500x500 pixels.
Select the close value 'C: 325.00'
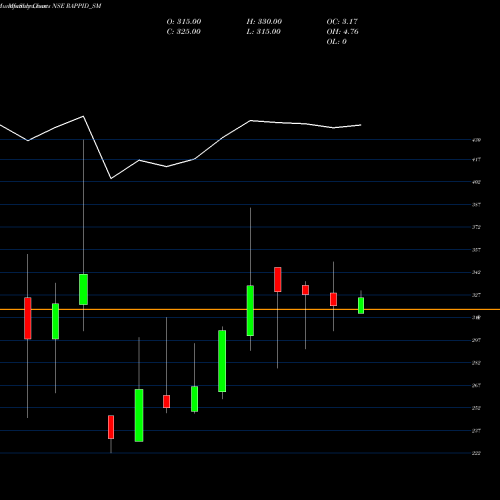183,32
